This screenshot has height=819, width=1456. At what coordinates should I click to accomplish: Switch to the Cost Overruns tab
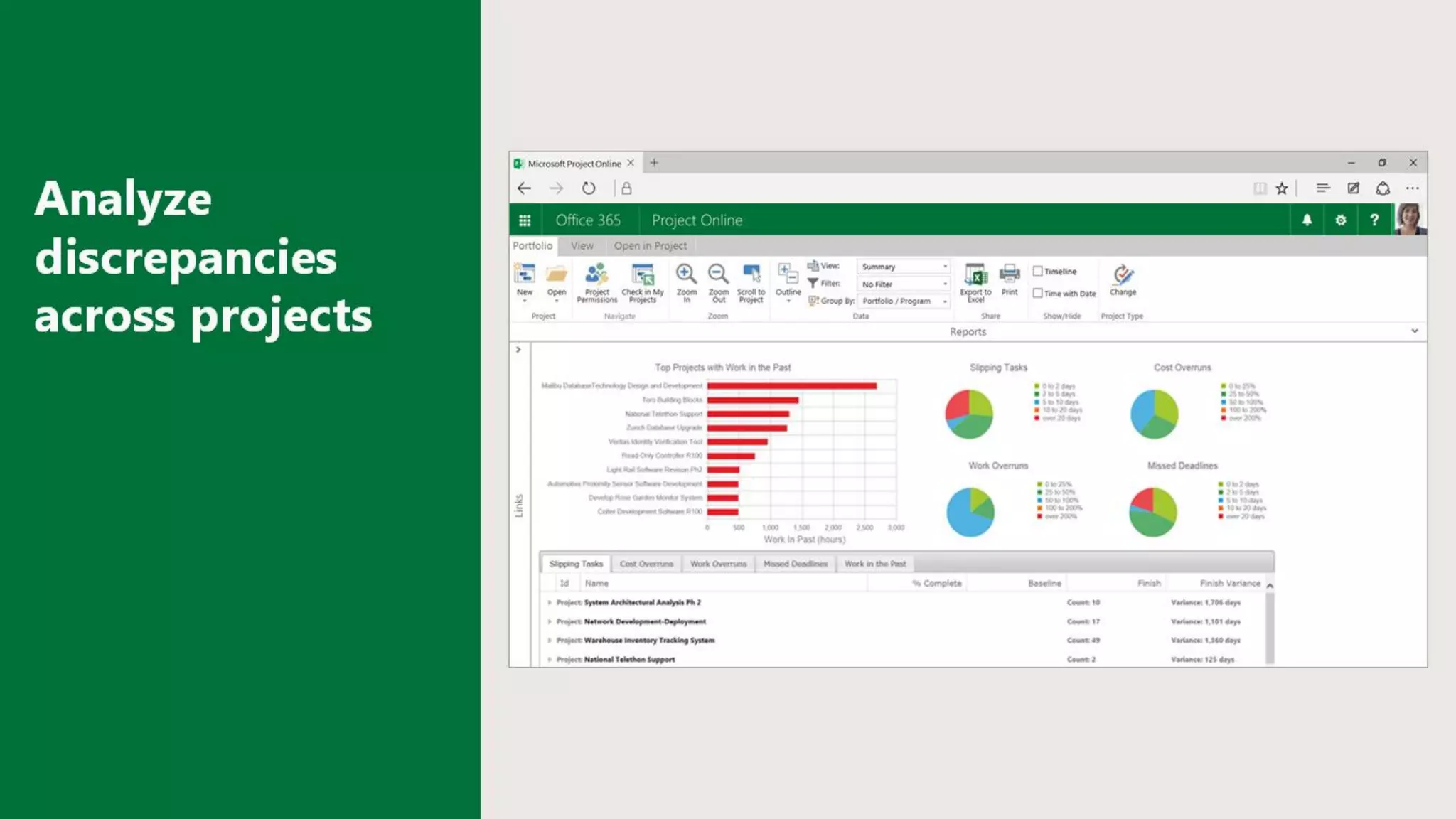point(646,564)
